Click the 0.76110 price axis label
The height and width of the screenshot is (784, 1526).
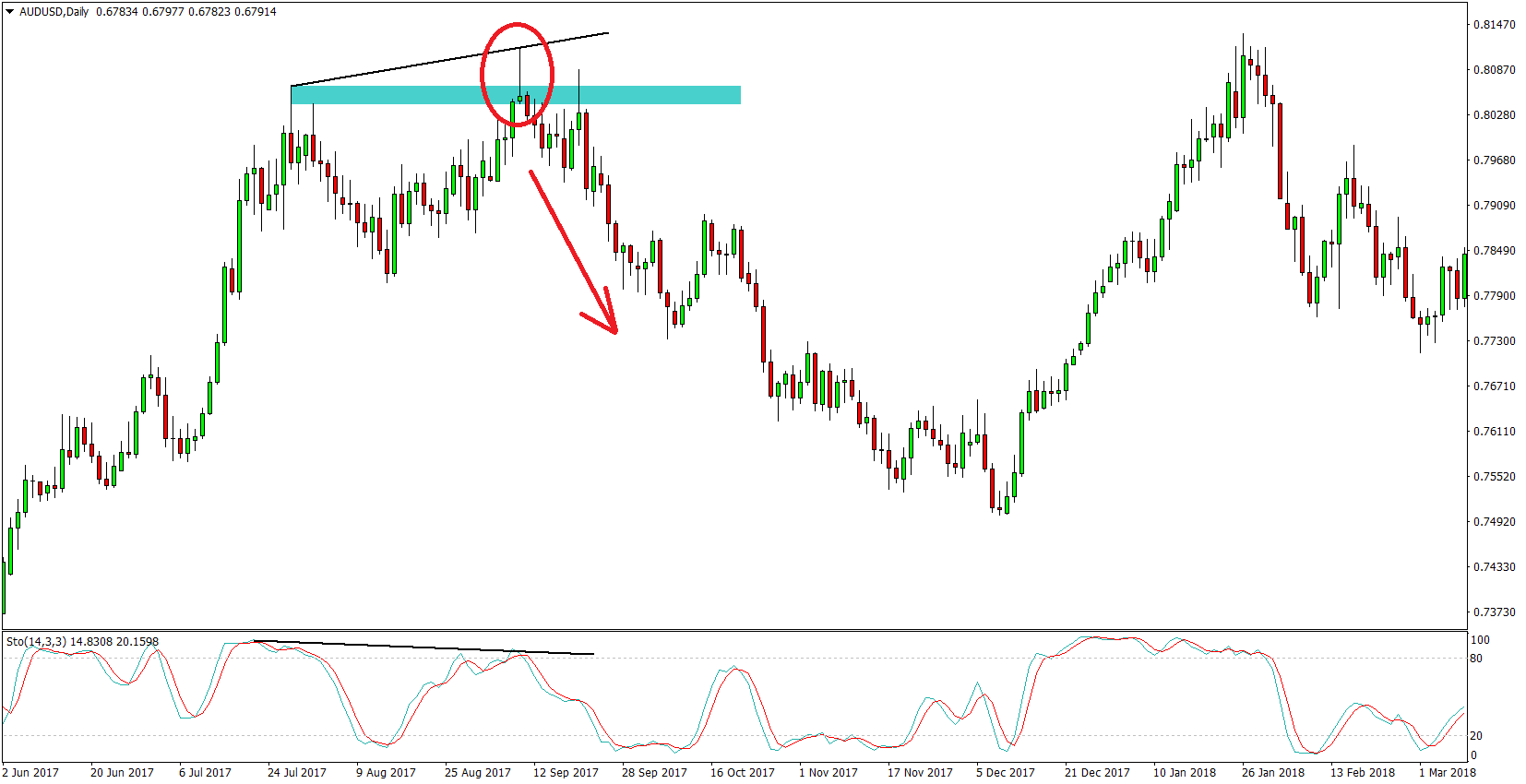point(1494,432)
